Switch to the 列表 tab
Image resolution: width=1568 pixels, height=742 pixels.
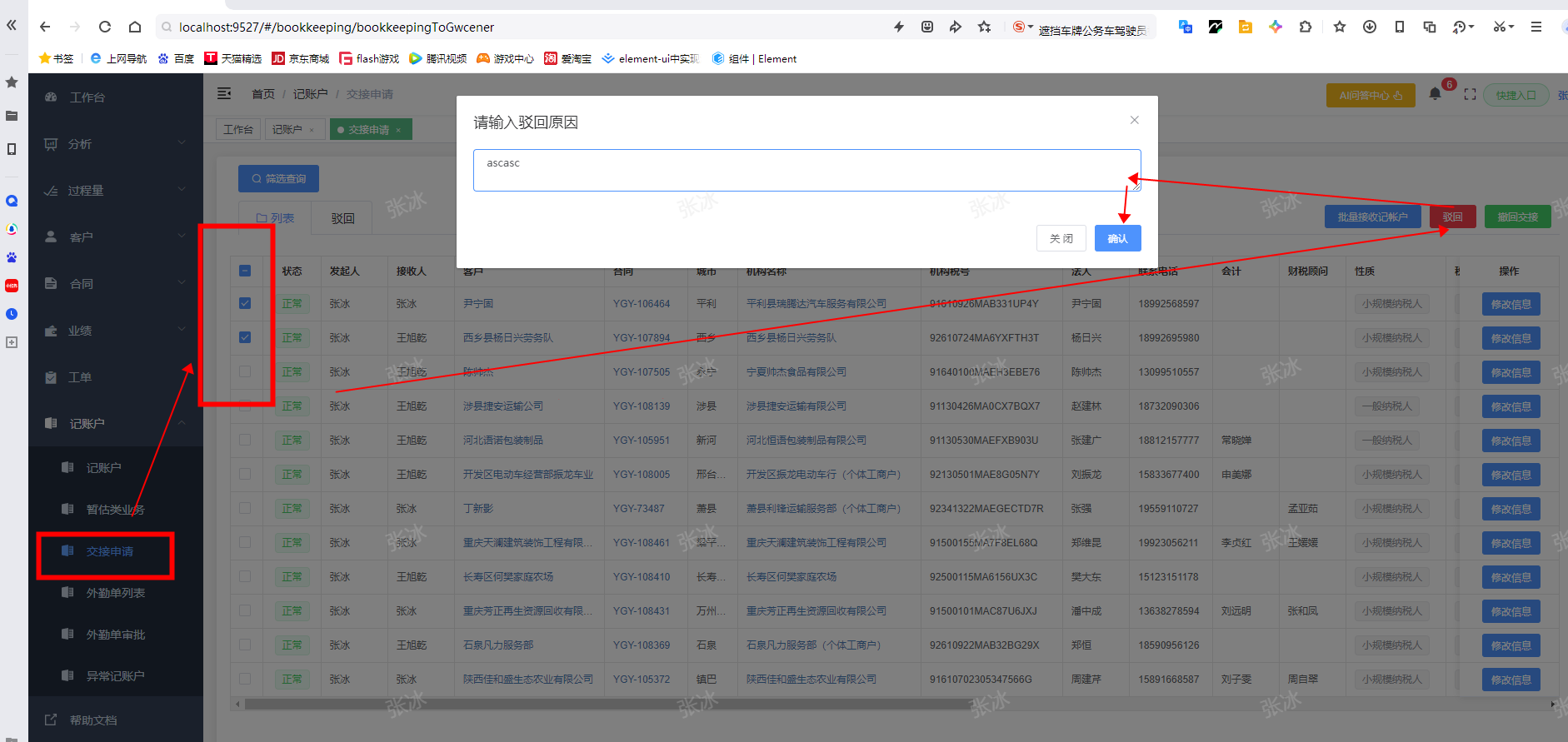click(x=275, y=218)
